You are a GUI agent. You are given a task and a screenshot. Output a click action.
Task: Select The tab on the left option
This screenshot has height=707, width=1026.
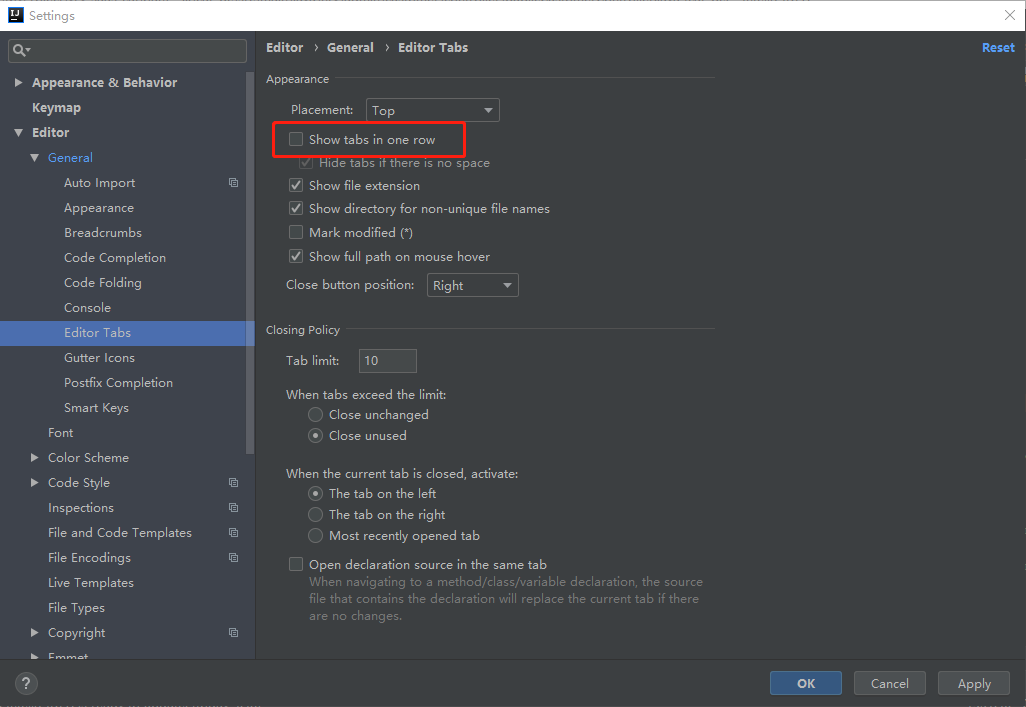[x=315, y=494]
